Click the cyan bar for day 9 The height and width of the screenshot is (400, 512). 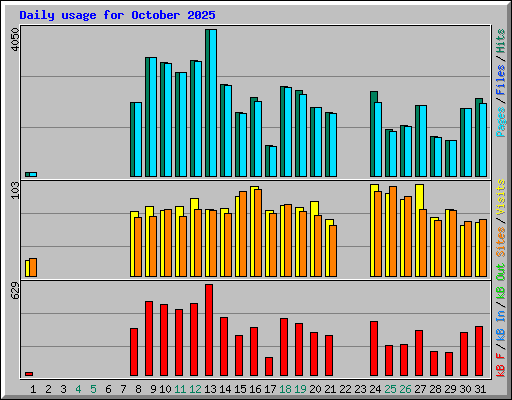pos(153,117)
